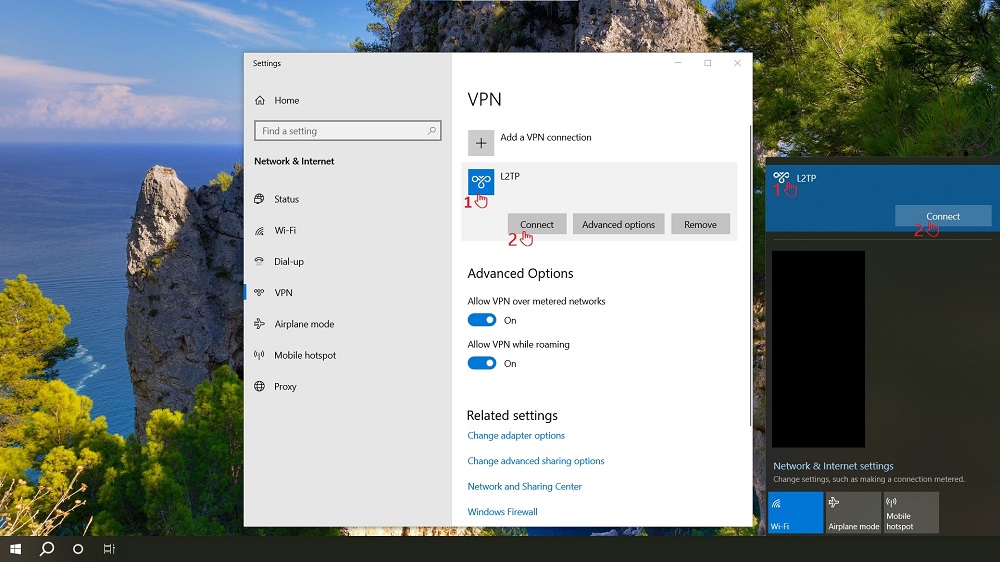Viewport: 1000px width, 562px height.
Task: Click the Mobile hotspot quick action tile
Action: [x=911, y=512]
